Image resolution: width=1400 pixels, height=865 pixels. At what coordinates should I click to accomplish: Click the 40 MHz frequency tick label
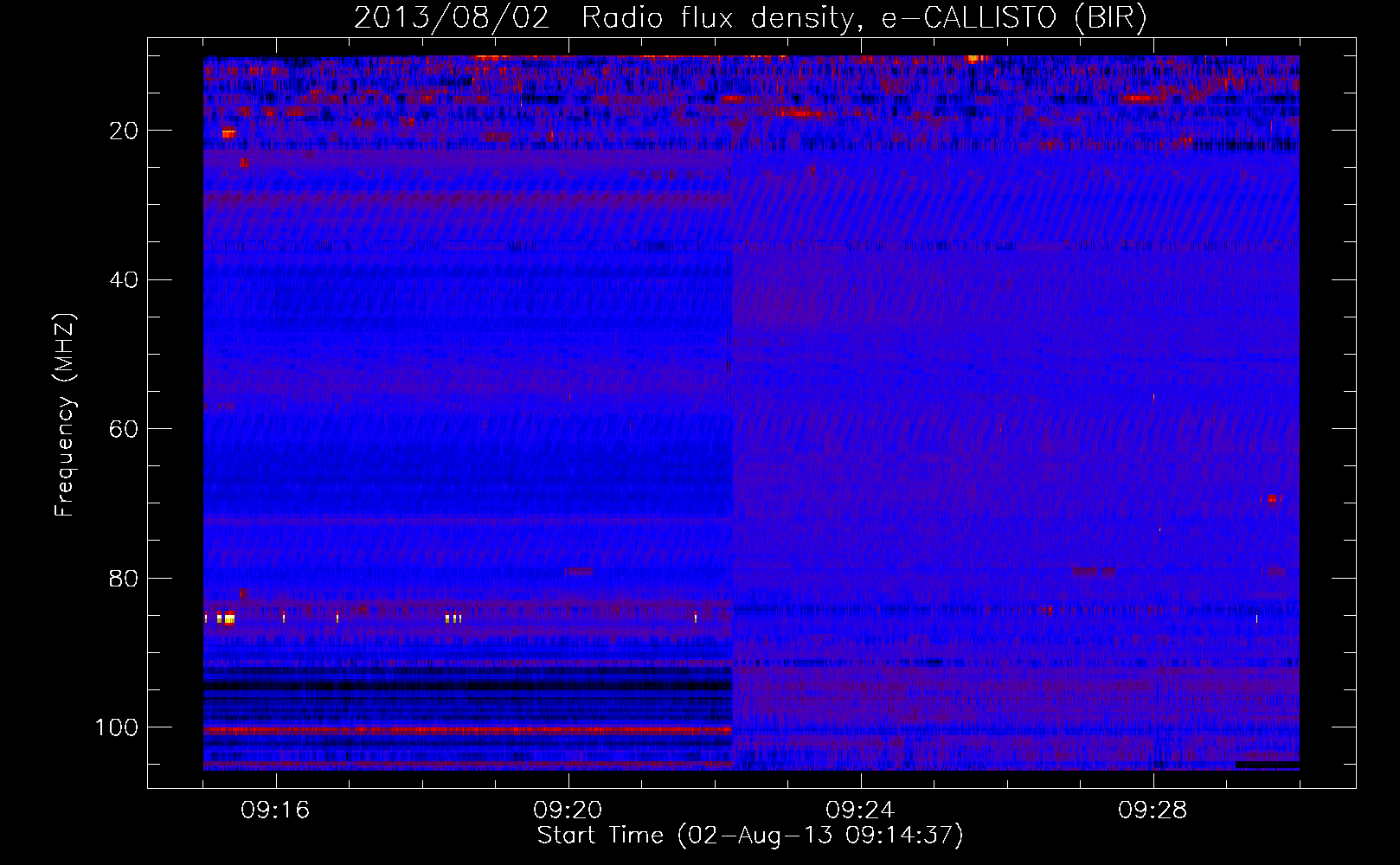(124, 280)
